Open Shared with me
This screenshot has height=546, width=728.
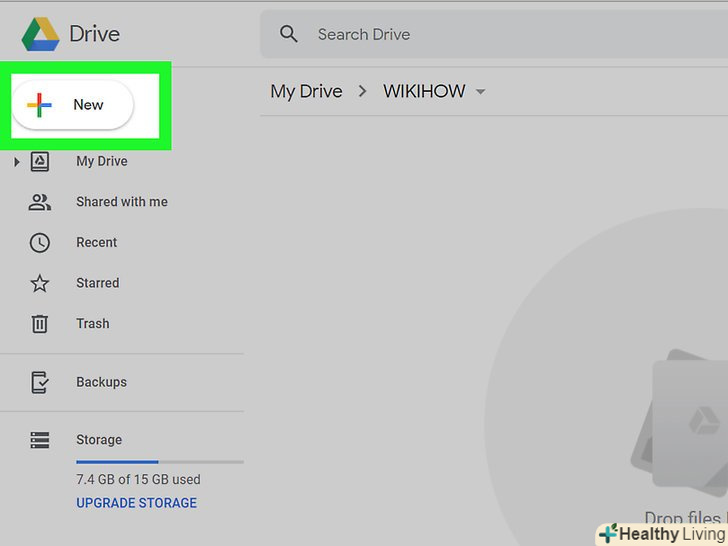click(122, 202)
